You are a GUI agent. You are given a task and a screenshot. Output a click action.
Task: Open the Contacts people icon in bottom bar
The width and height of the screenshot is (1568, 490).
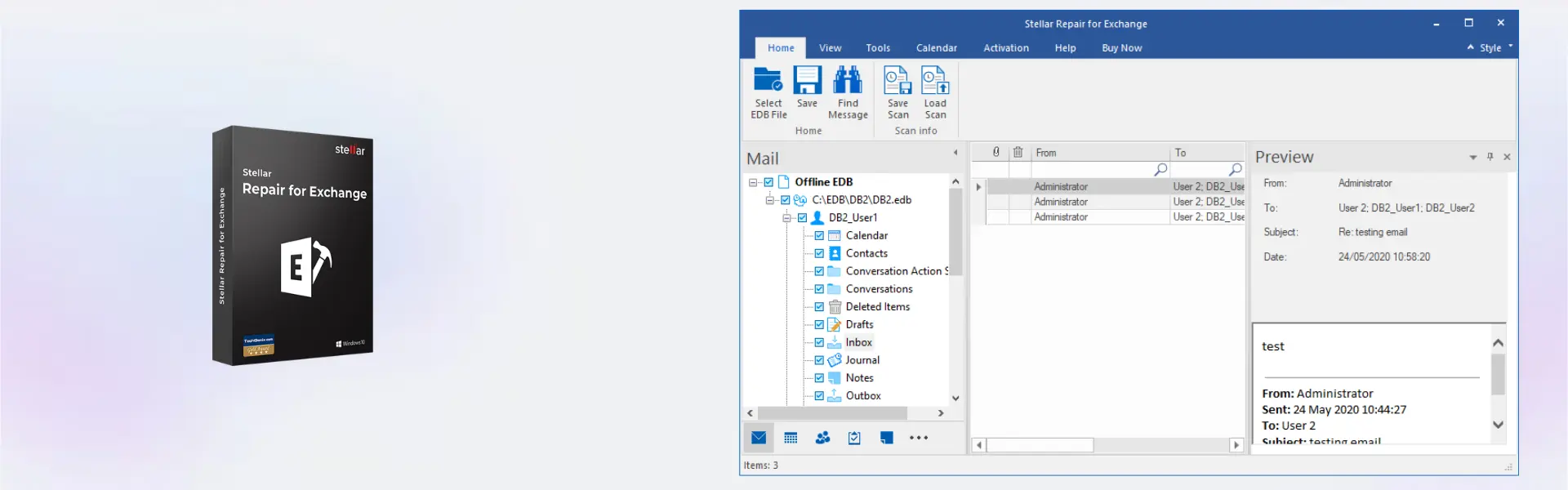point(822,438)
